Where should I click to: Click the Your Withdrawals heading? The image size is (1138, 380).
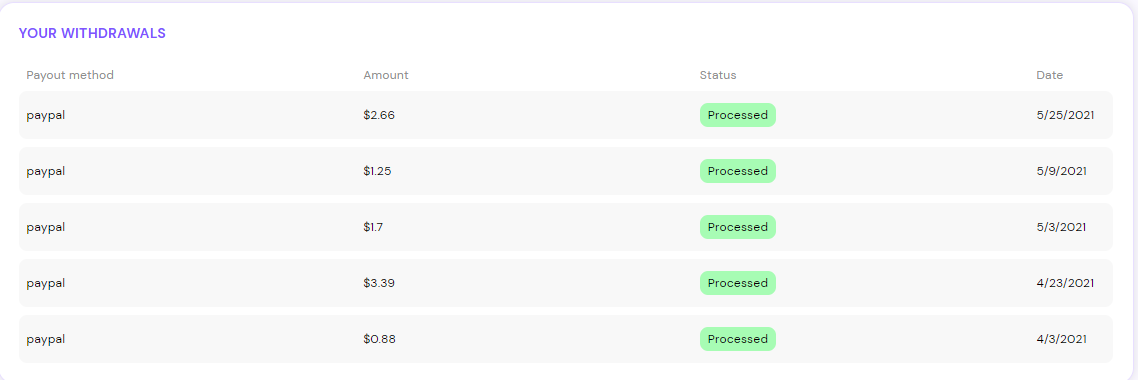(92, 33)
